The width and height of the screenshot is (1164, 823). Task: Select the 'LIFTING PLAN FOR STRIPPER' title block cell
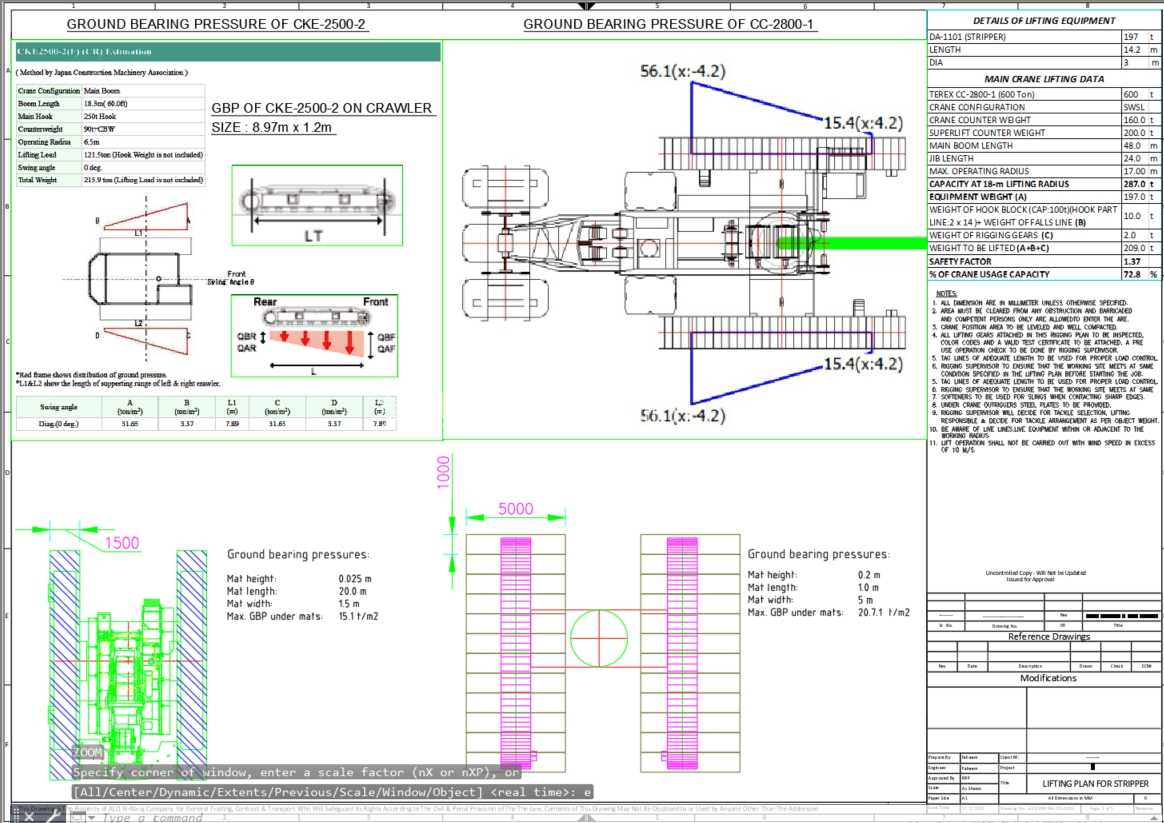1095,784
